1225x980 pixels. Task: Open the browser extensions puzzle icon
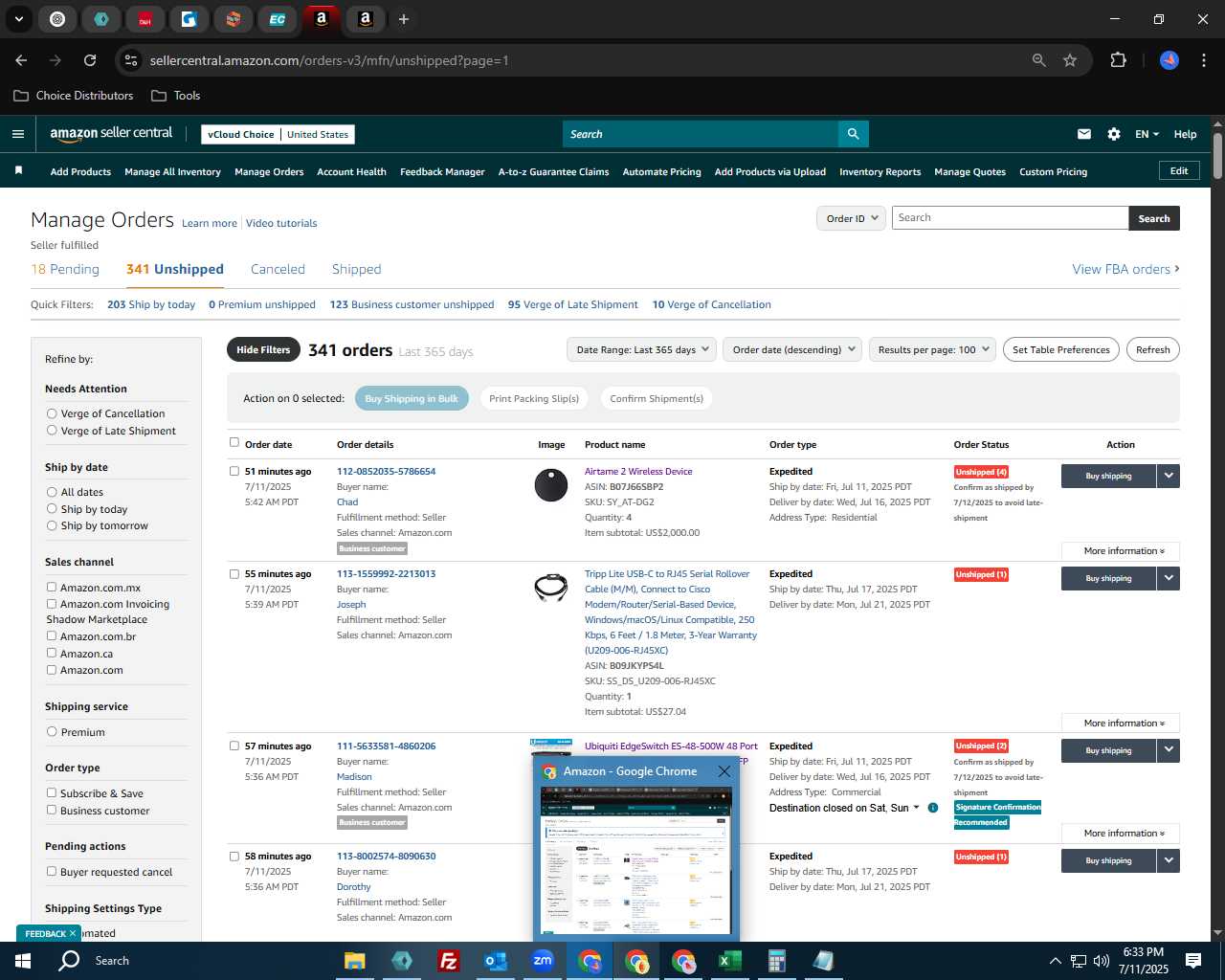(x=1118, y=60)
